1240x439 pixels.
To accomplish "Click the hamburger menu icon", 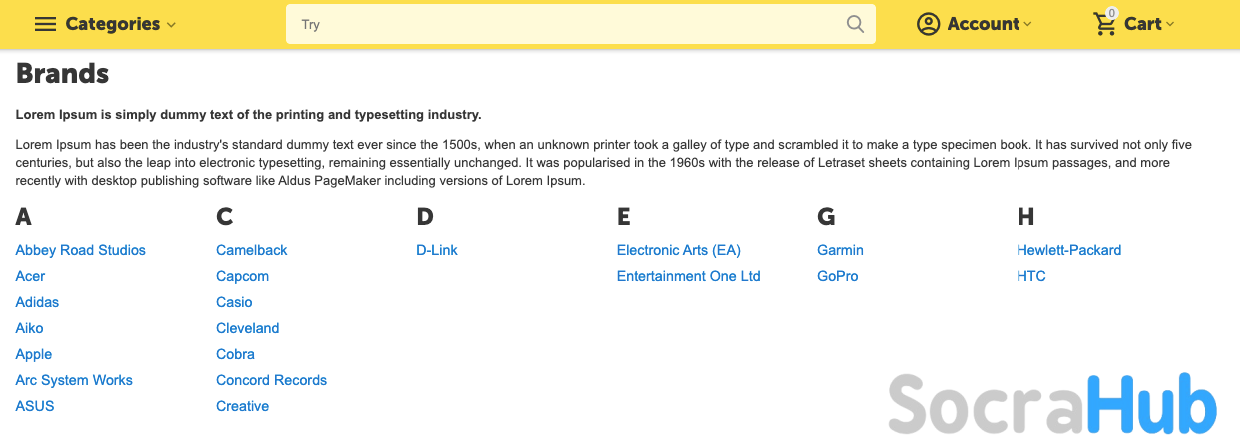I will (x=45, y=24).
